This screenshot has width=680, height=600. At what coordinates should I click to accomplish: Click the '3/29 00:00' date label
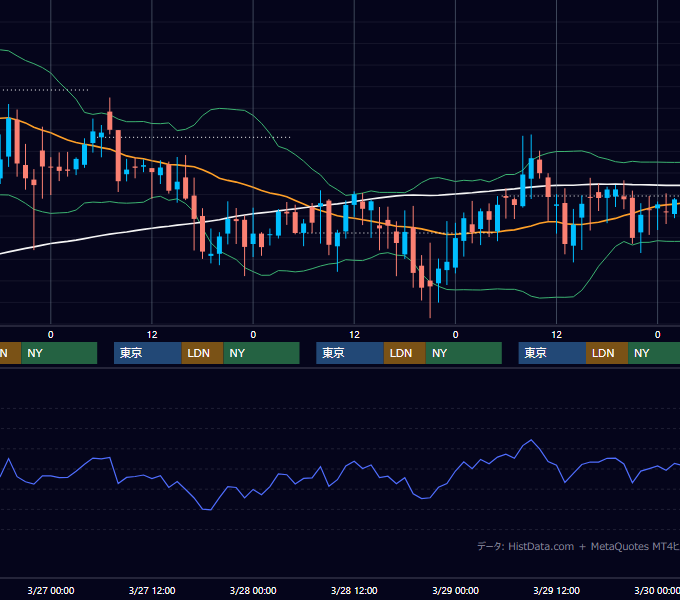(x=455, y=590)
